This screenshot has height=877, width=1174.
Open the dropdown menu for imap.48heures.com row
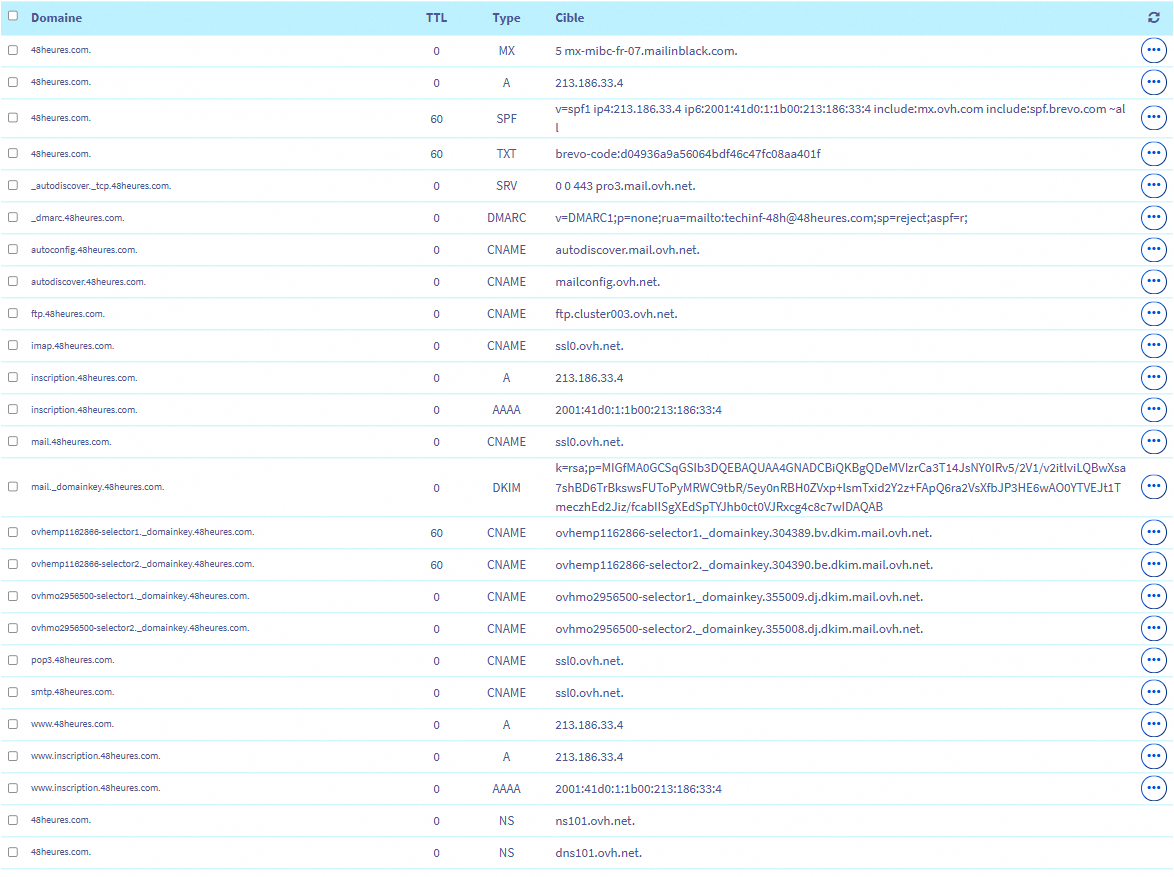[1153, 346]
